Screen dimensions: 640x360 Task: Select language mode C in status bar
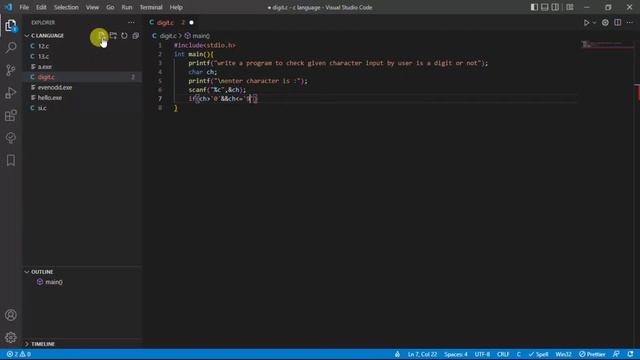[x=519, y=354]
